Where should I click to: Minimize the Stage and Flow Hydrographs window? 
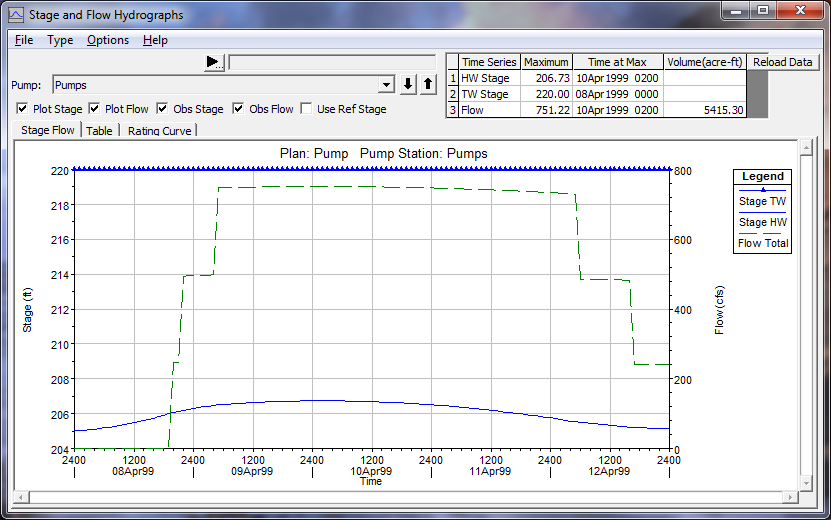click(735, 11)
